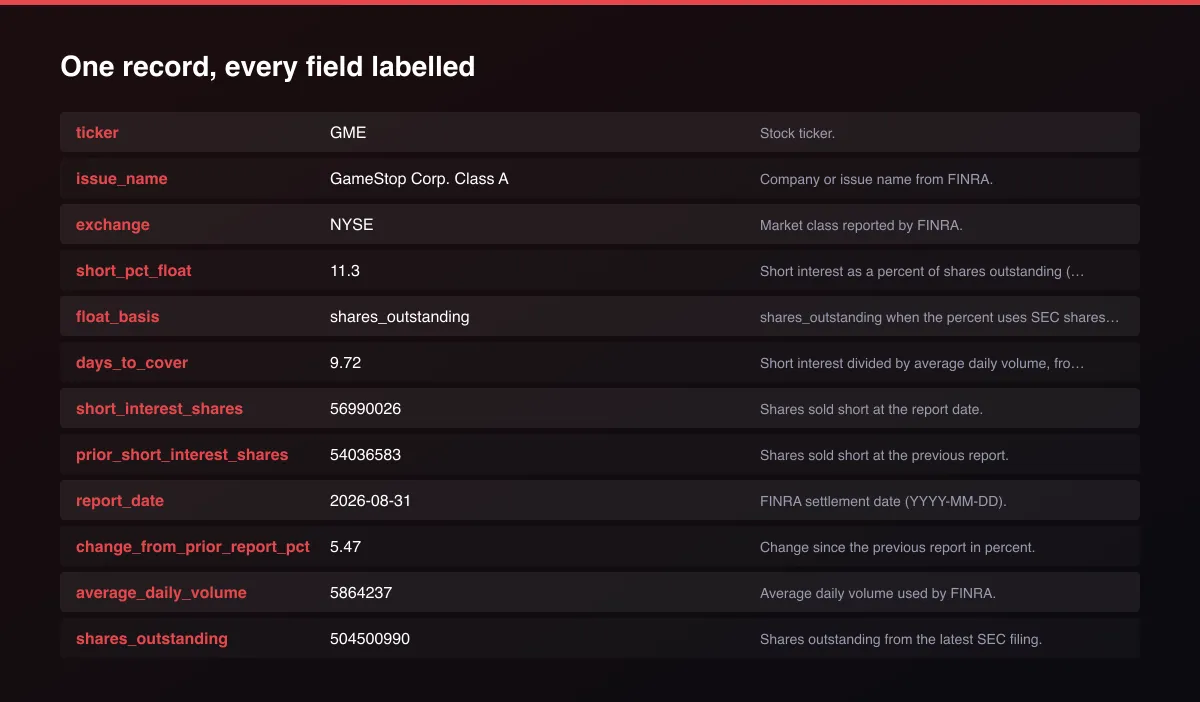
Task: Click the description "Stock ticker."
Action: [x=797, y=133]
